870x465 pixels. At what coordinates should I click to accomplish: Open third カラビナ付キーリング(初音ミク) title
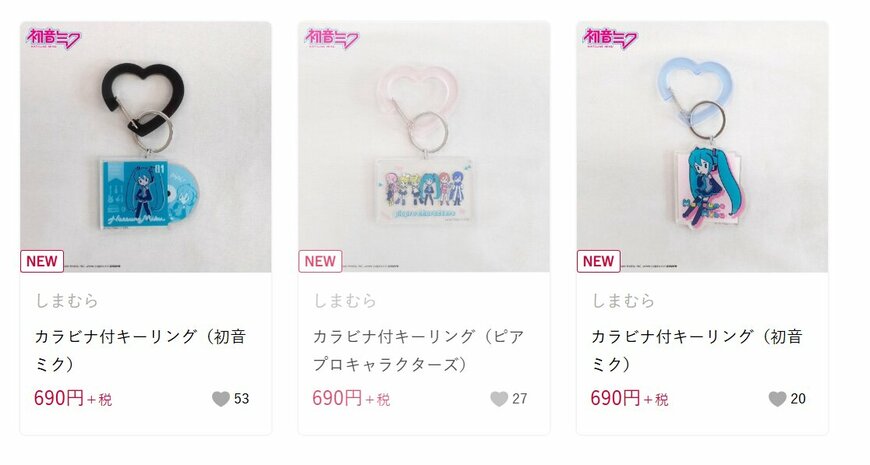point(697,350)
